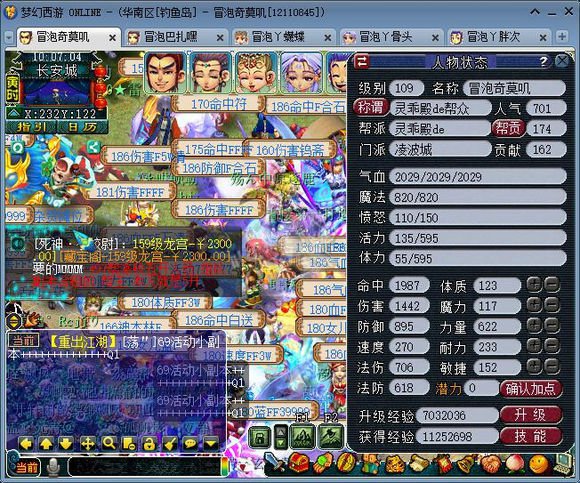Open the treasure chest inventory icon
Image resolution: width=580 pixels, height=483 pixels.
tap(299, 463)
